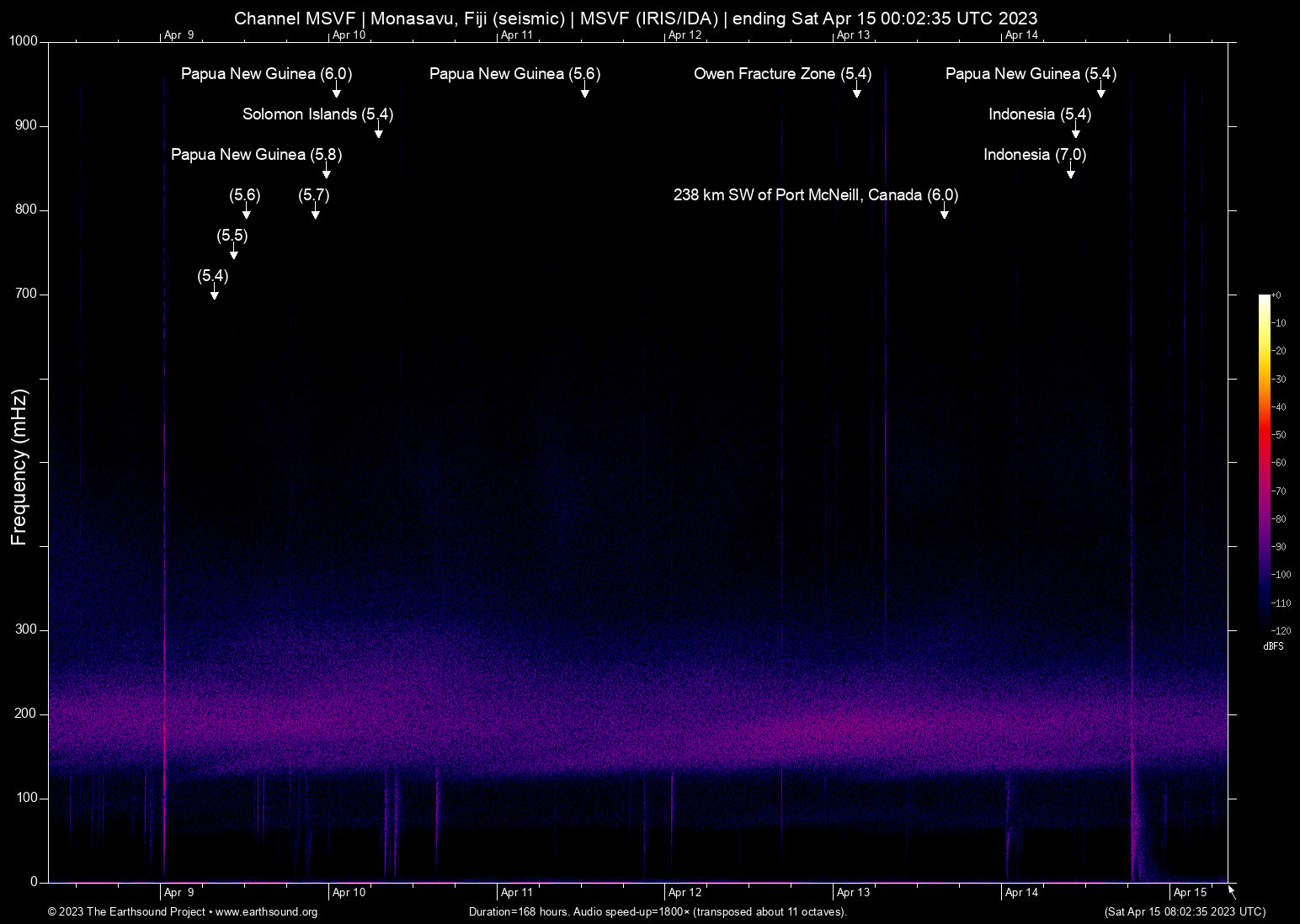Click the arrow under the standalone (5.5) label
The height and width of the screenshot is (924, 1300).
[233, 252]
